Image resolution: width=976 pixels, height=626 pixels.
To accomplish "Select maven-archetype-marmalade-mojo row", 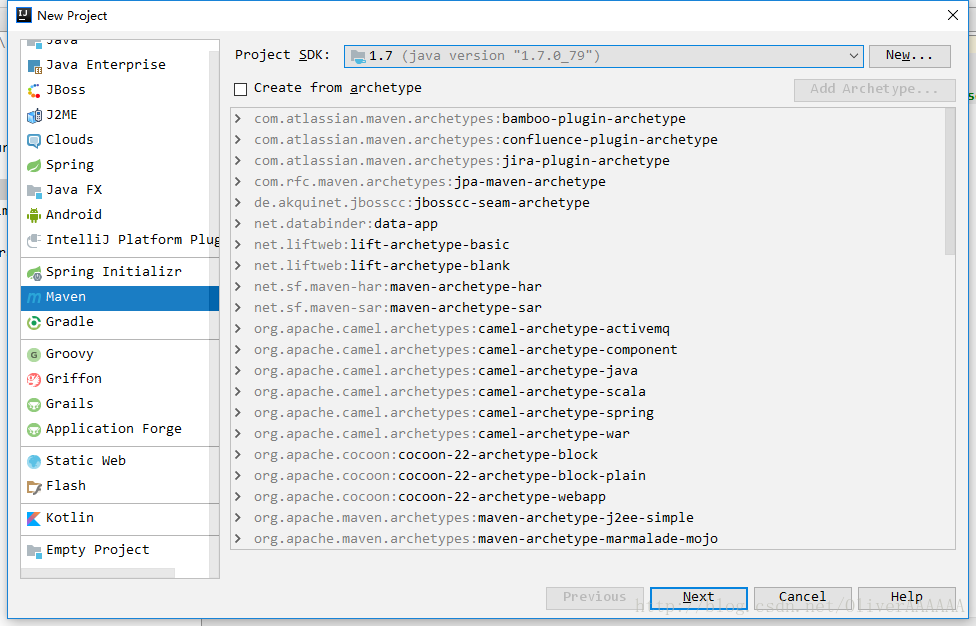I will point(588,539).
